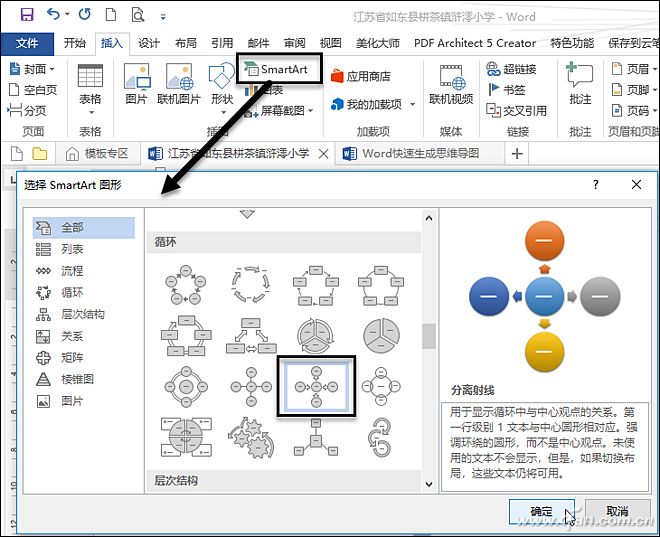Insert a 分页 (Page Break)
Viewport: 660px width, 537px height.
click(27, 111)
